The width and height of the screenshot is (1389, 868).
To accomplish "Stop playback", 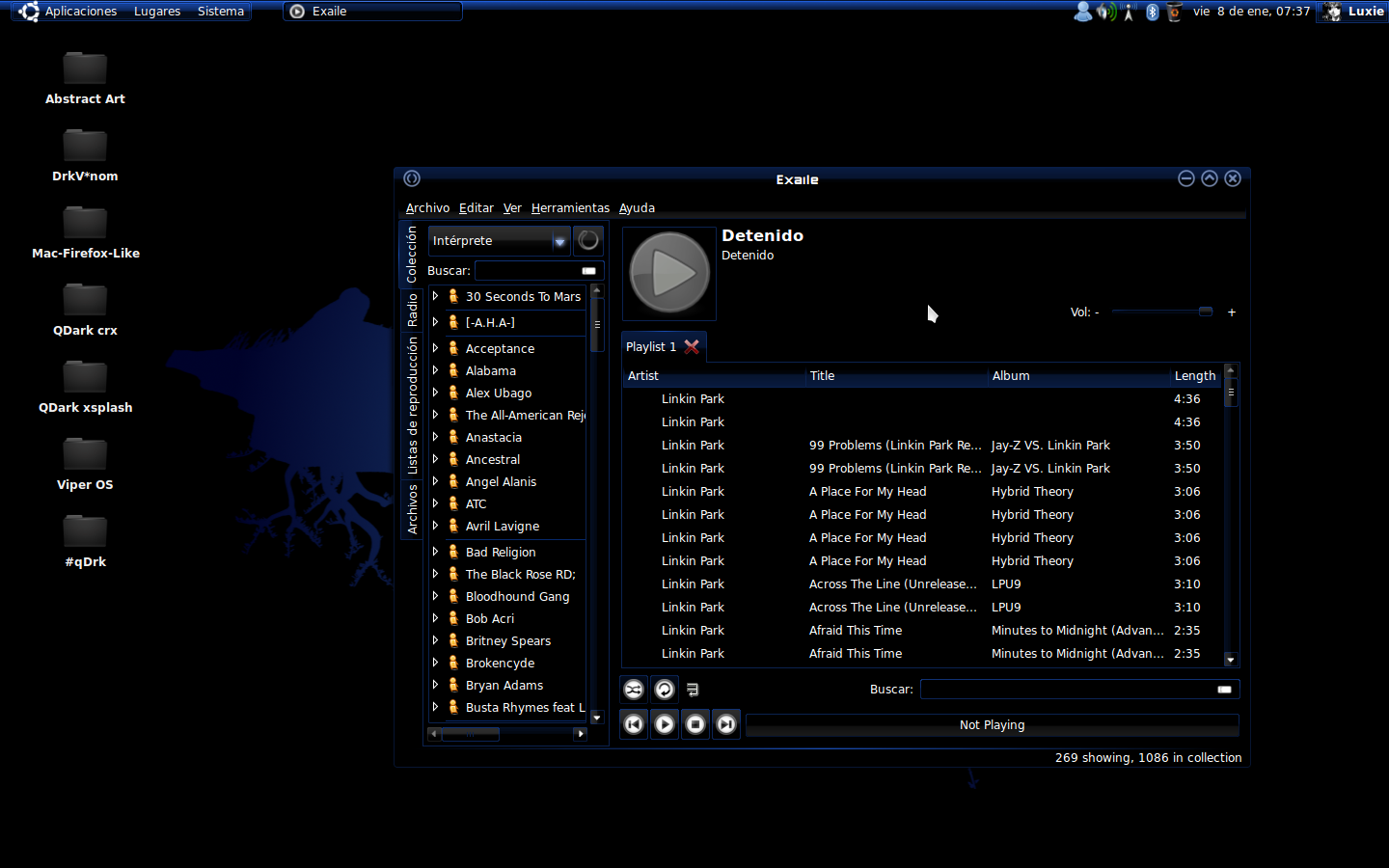I will 695,724.
